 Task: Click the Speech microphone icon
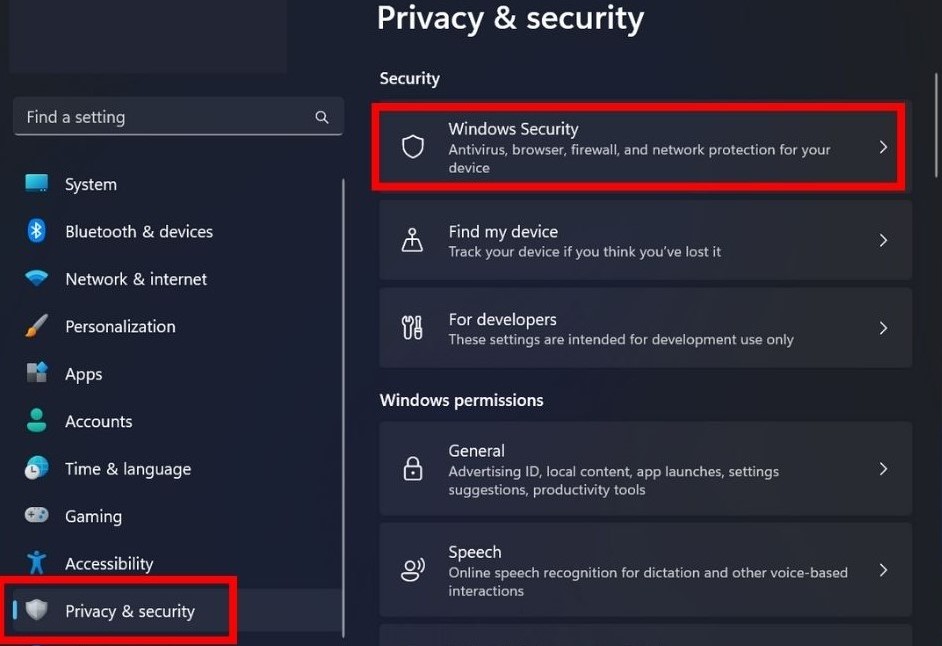pos(412,570)
